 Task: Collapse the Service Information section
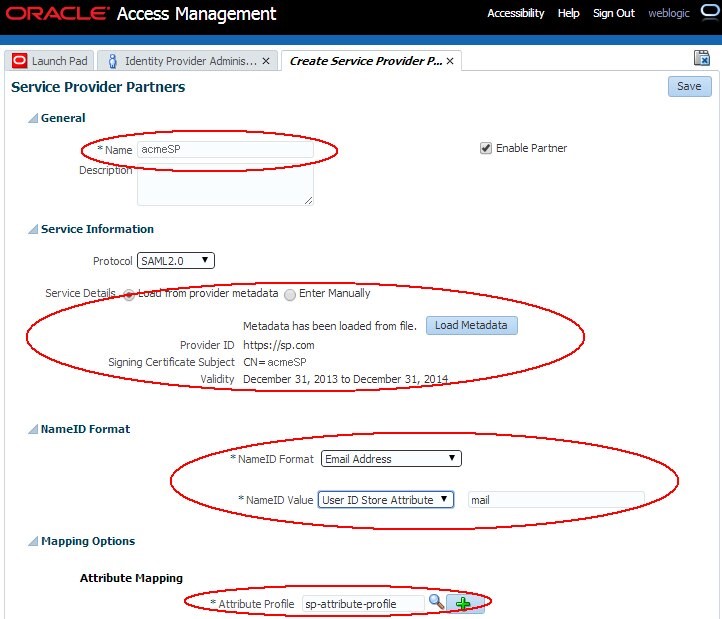[x=33, y=229]
